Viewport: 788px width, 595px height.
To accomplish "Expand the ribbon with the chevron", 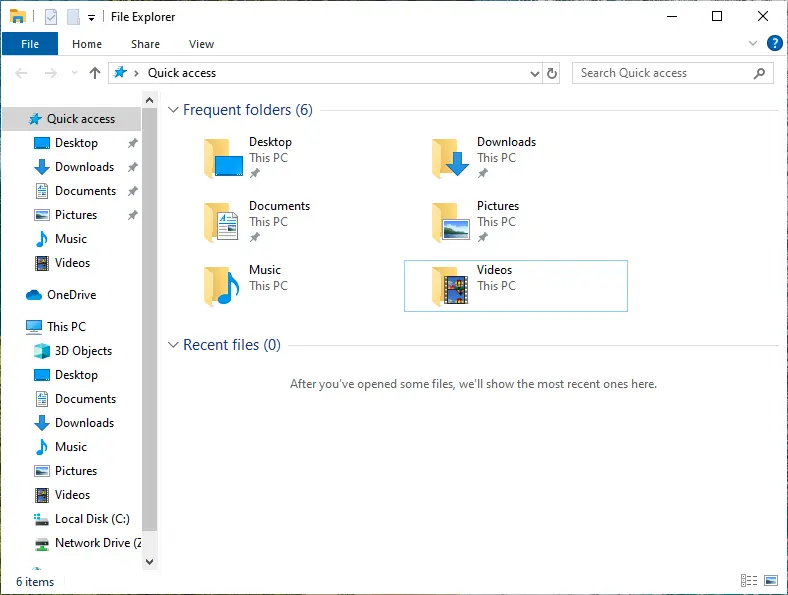I will coord(752,43).
